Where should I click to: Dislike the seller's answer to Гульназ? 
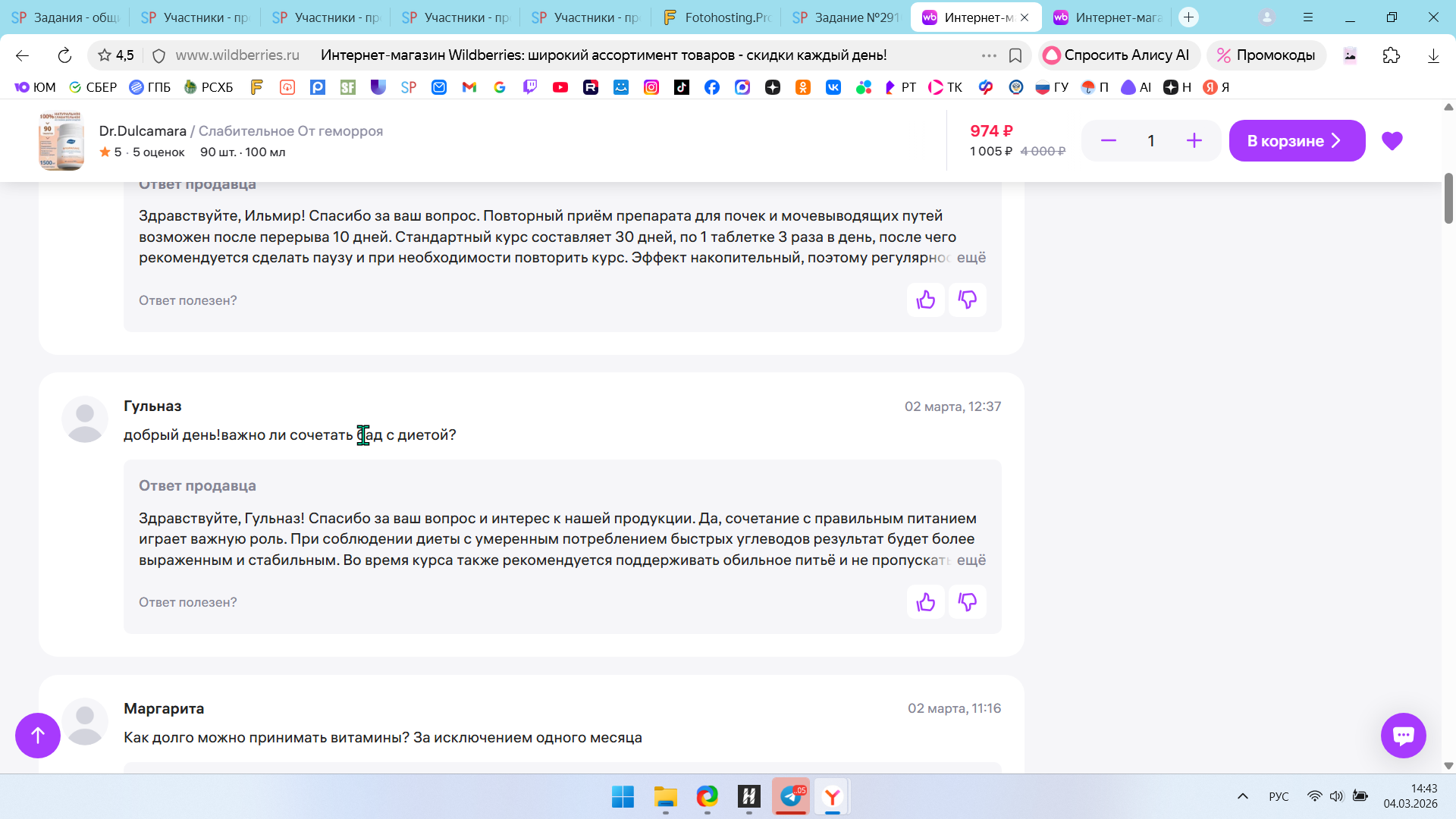[967, 602]
